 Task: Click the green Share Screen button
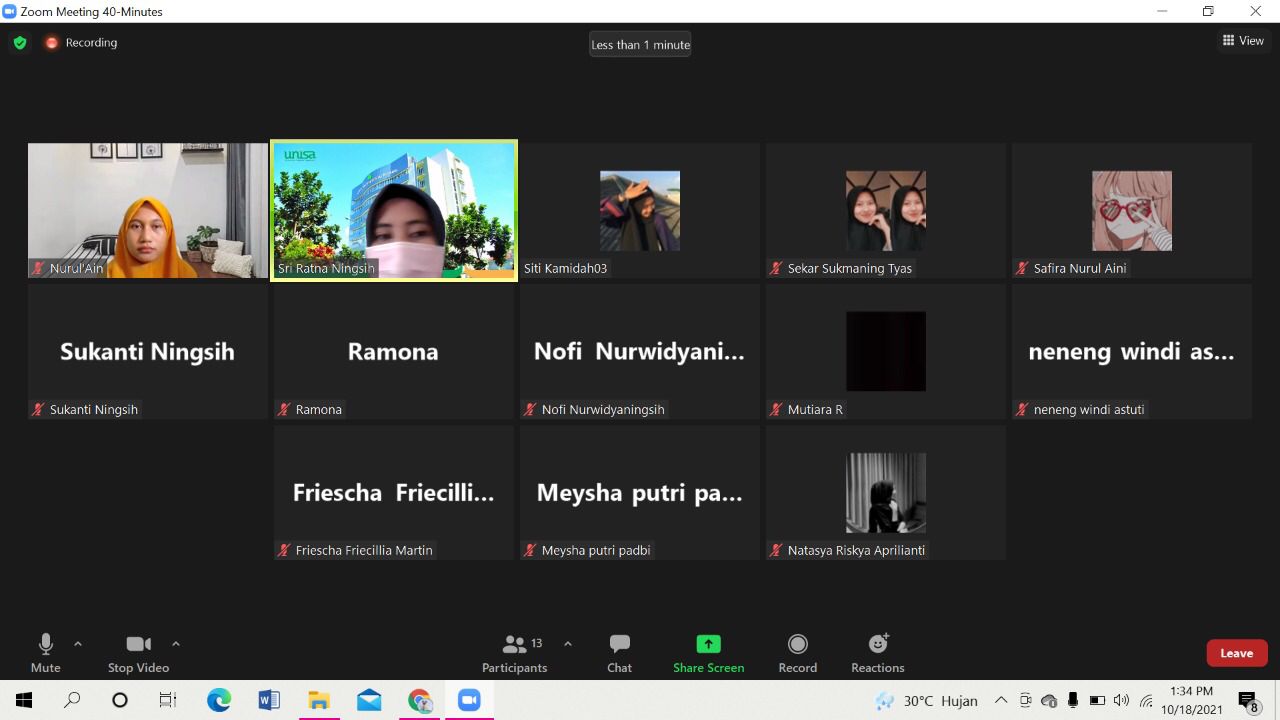tap(708, 654)
